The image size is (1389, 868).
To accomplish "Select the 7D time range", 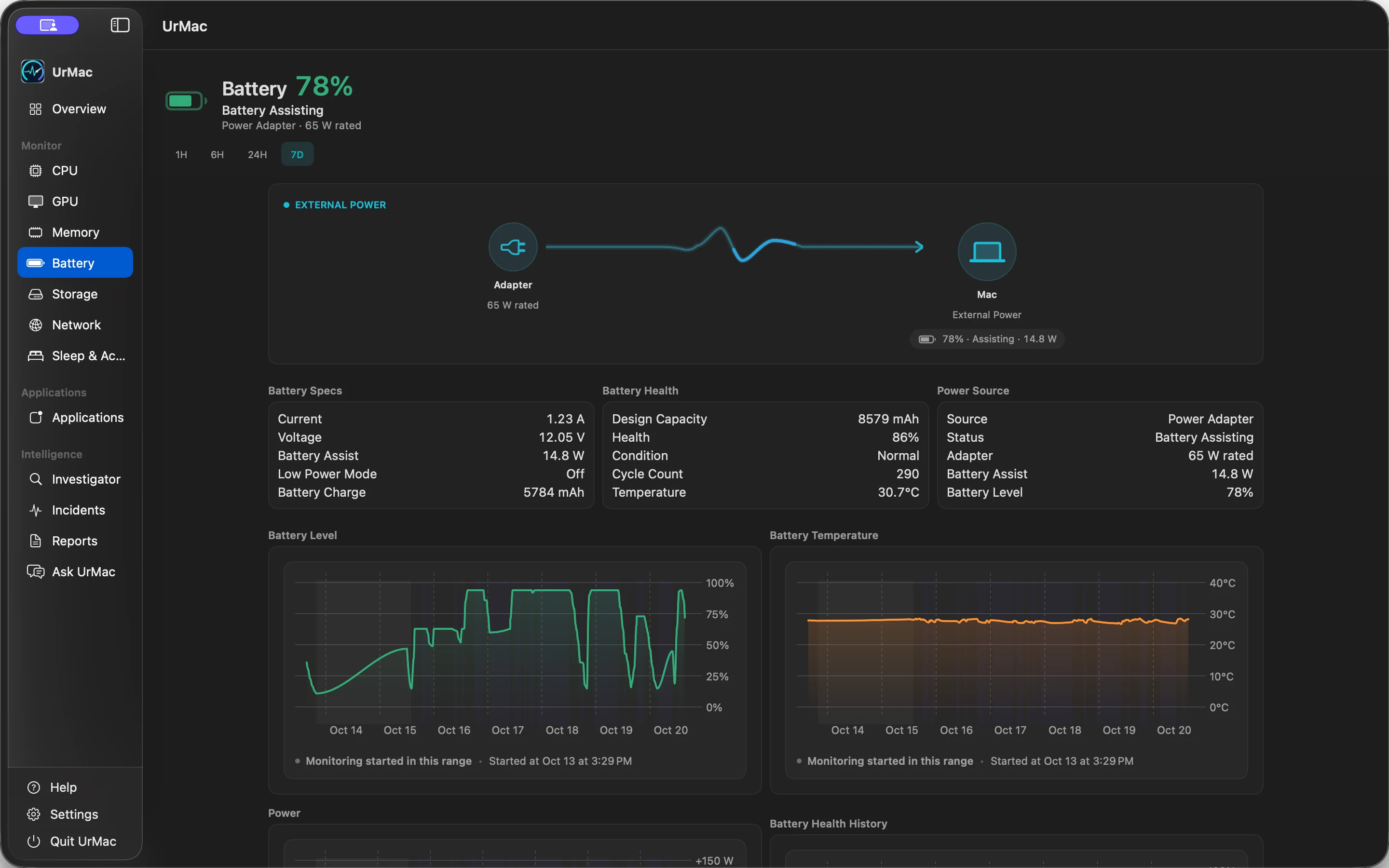I will pyautogui.click(x=297, y=154).
